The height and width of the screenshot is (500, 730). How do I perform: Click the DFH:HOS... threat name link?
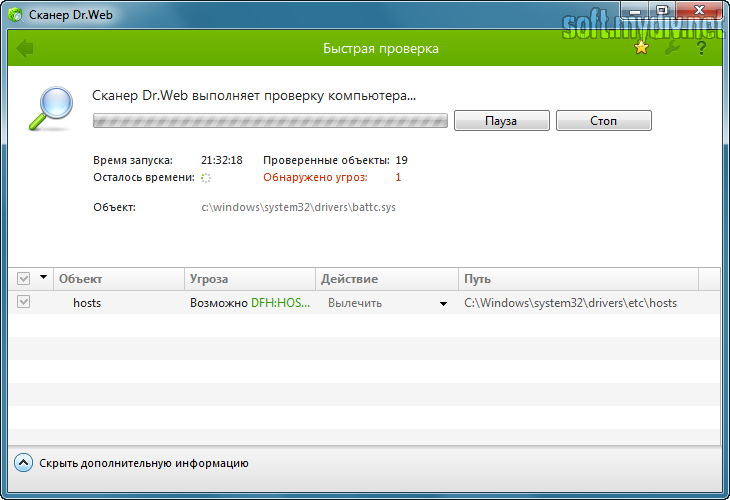[x=280, y=303]
